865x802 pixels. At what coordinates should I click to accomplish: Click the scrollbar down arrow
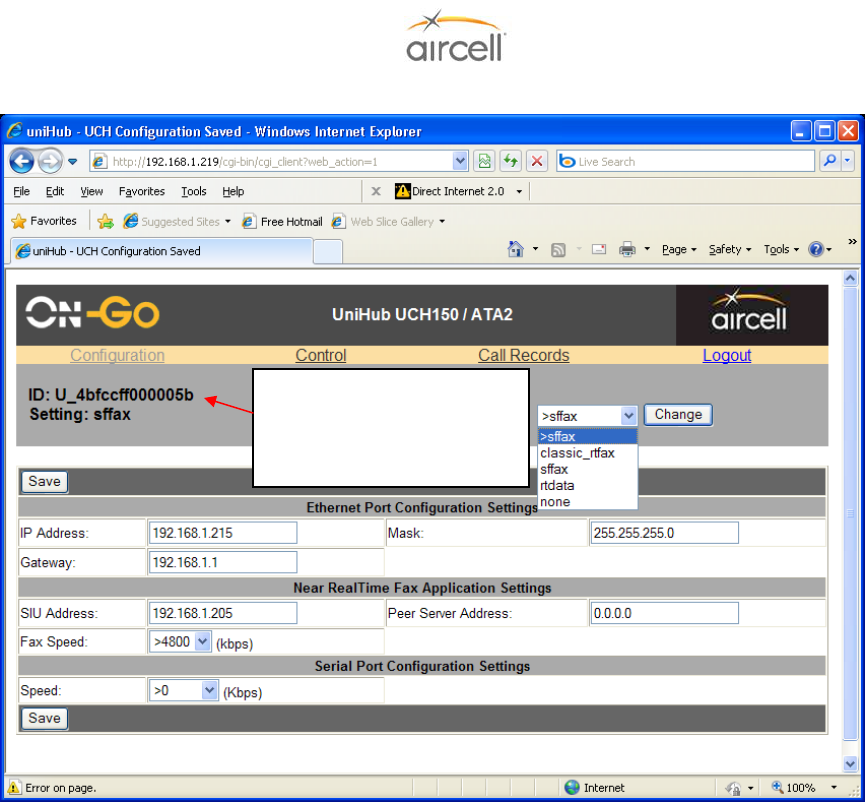(850, 764)
